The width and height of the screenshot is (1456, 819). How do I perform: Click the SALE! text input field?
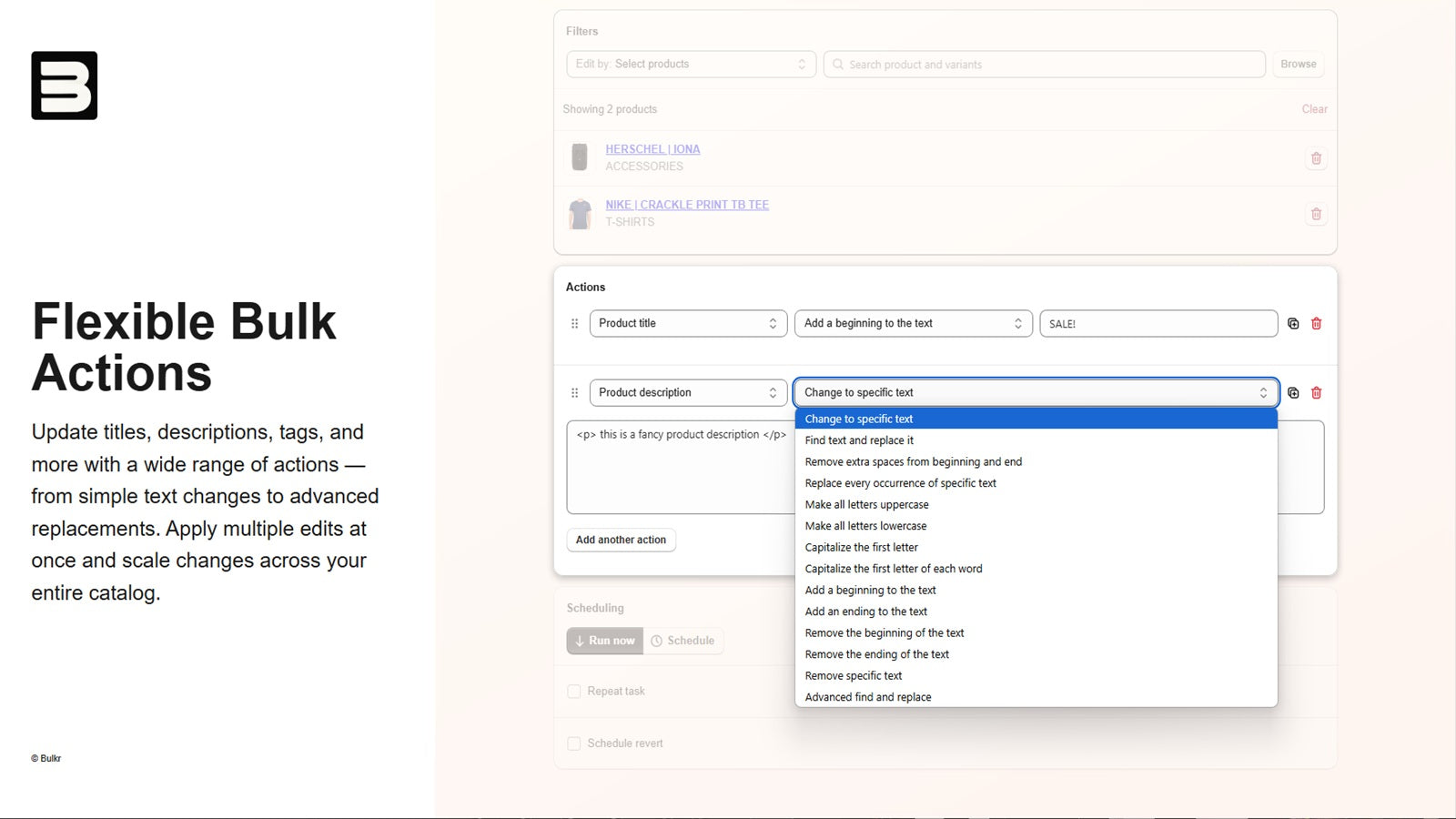click(1158, 324)
